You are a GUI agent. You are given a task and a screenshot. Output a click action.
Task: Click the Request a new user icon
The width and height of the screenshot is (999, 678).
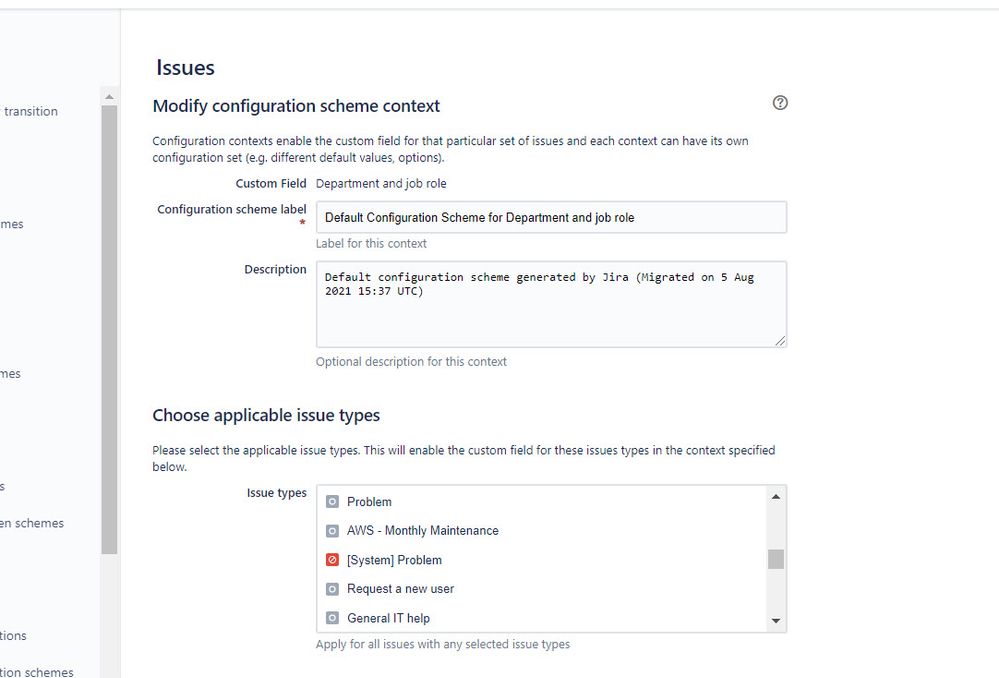(333, 589)
